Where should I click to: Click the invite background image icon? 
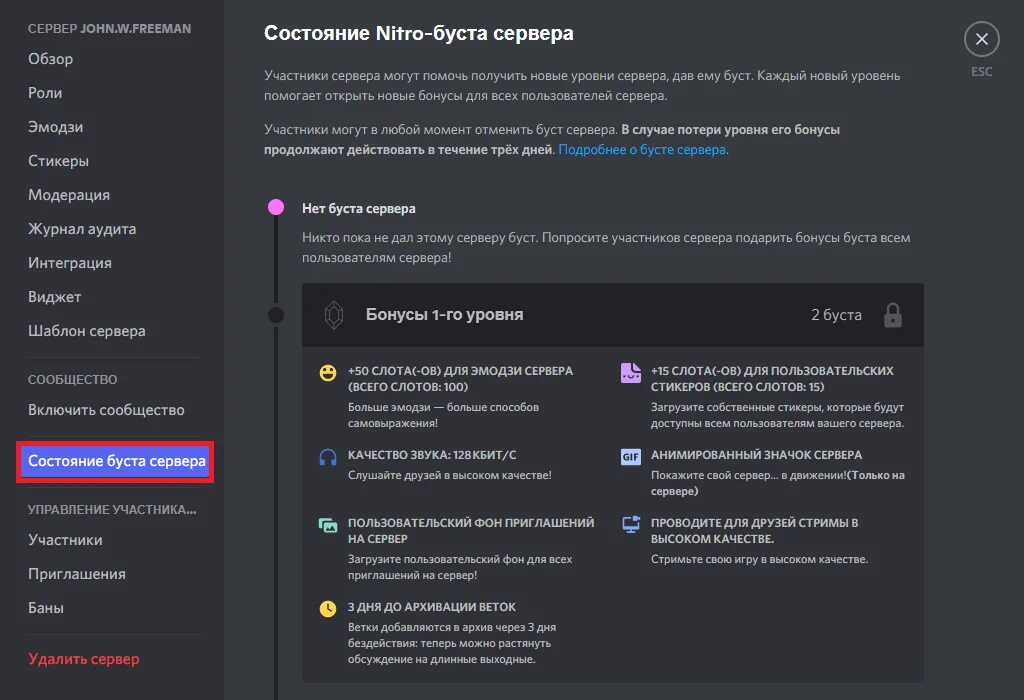point(328,525)
